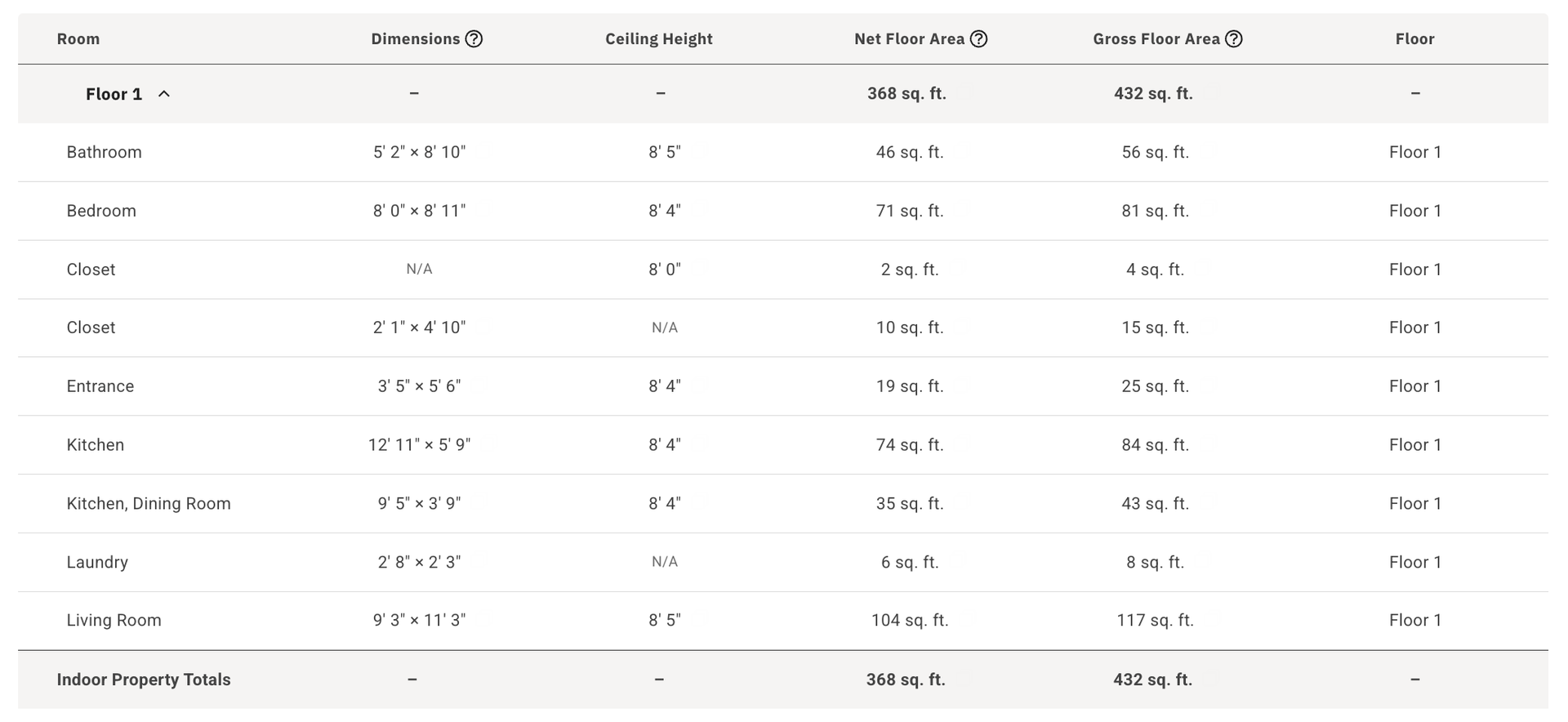This screenshot has width=1568, height=722.
Task: Collapse the Floor 1 group chevron
Action: coord(164,94)
